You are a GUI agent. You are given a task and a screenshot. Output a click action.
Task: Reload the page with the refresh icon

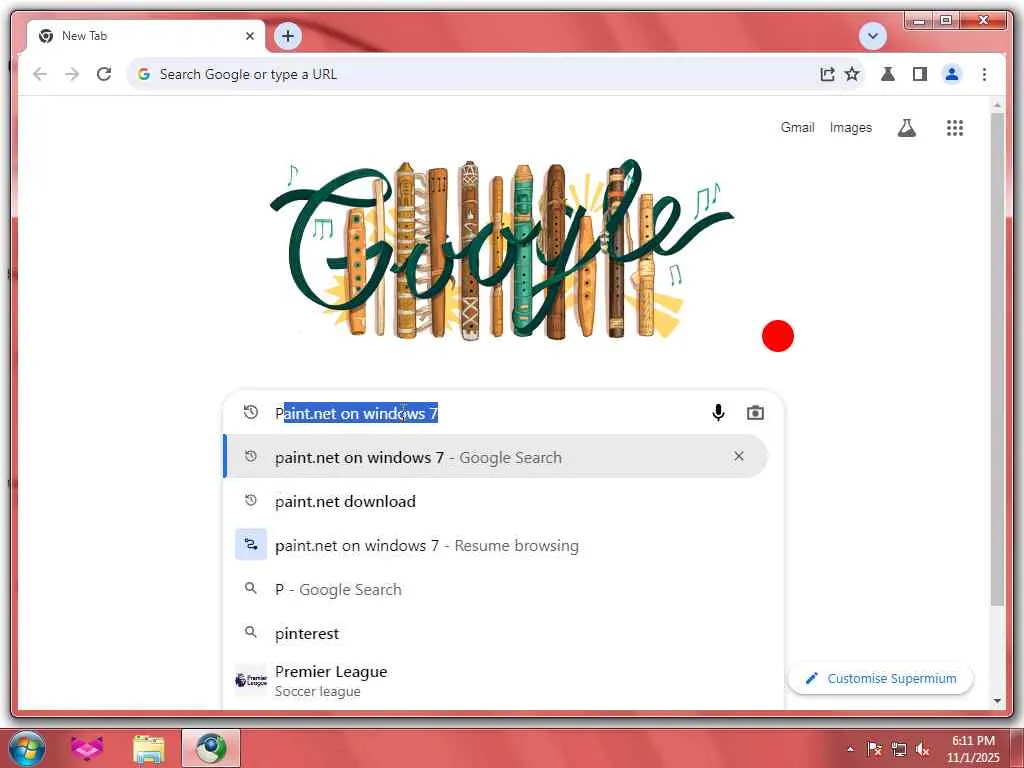104,74
